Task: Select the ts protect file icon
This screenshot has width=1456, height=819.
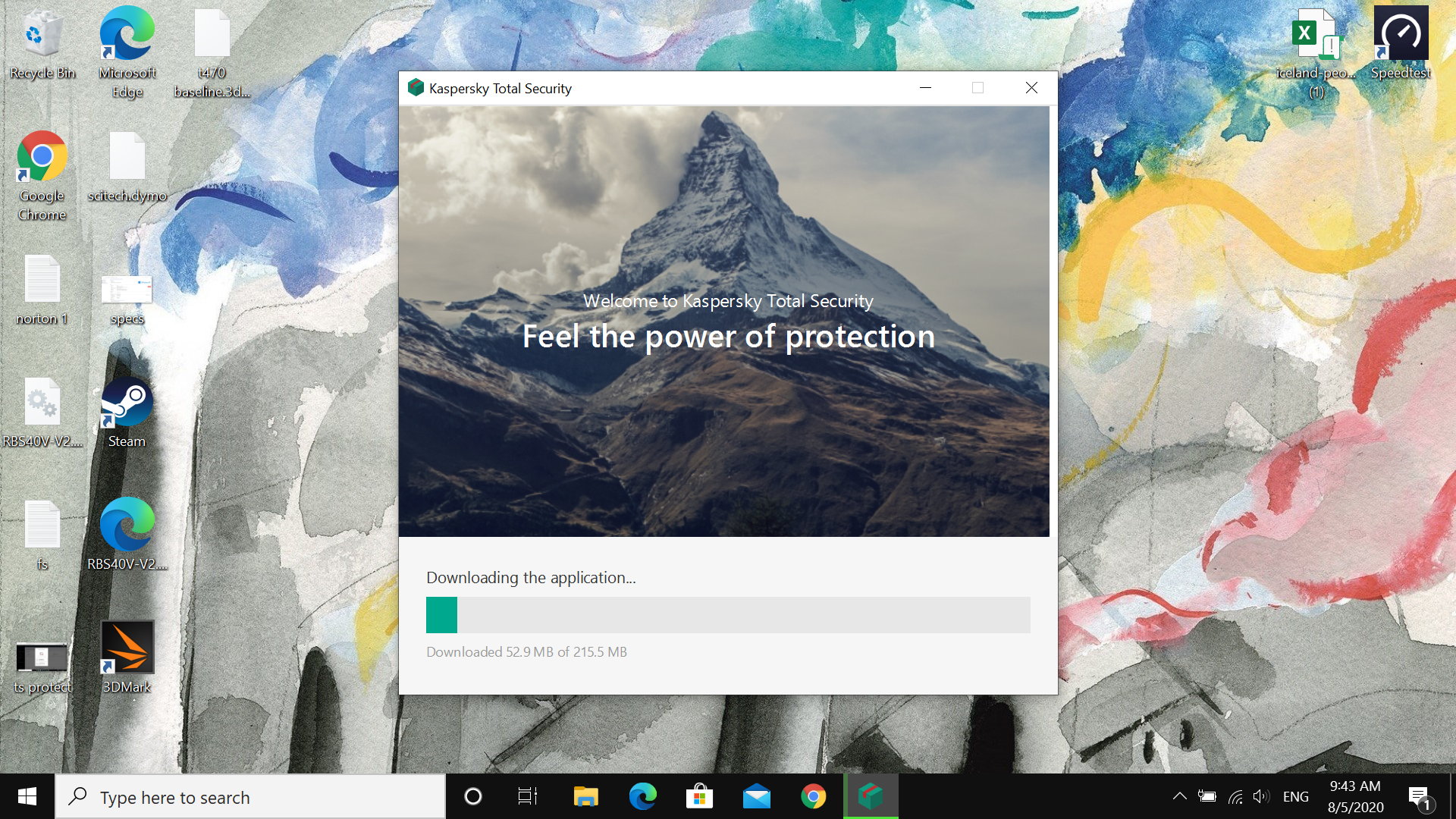Action: point(42,667)
